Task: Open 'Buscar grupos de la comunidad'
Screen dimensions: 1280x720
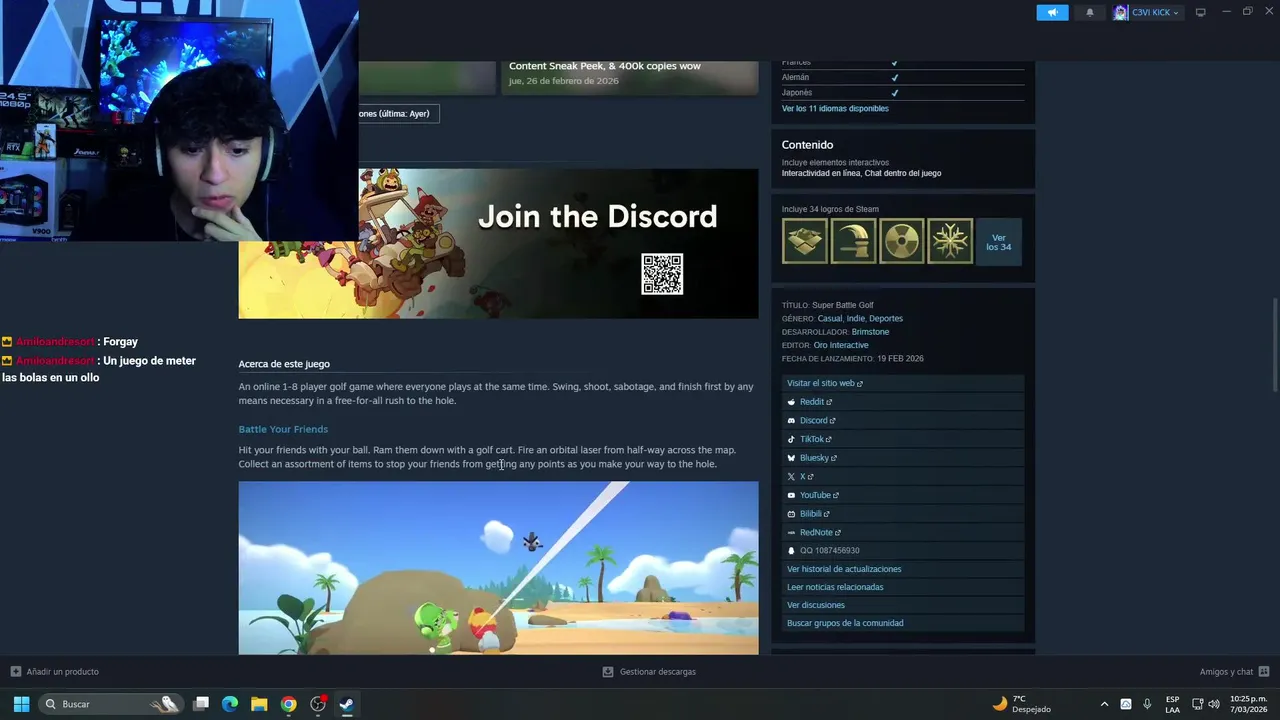Action: tap(903, 623)
